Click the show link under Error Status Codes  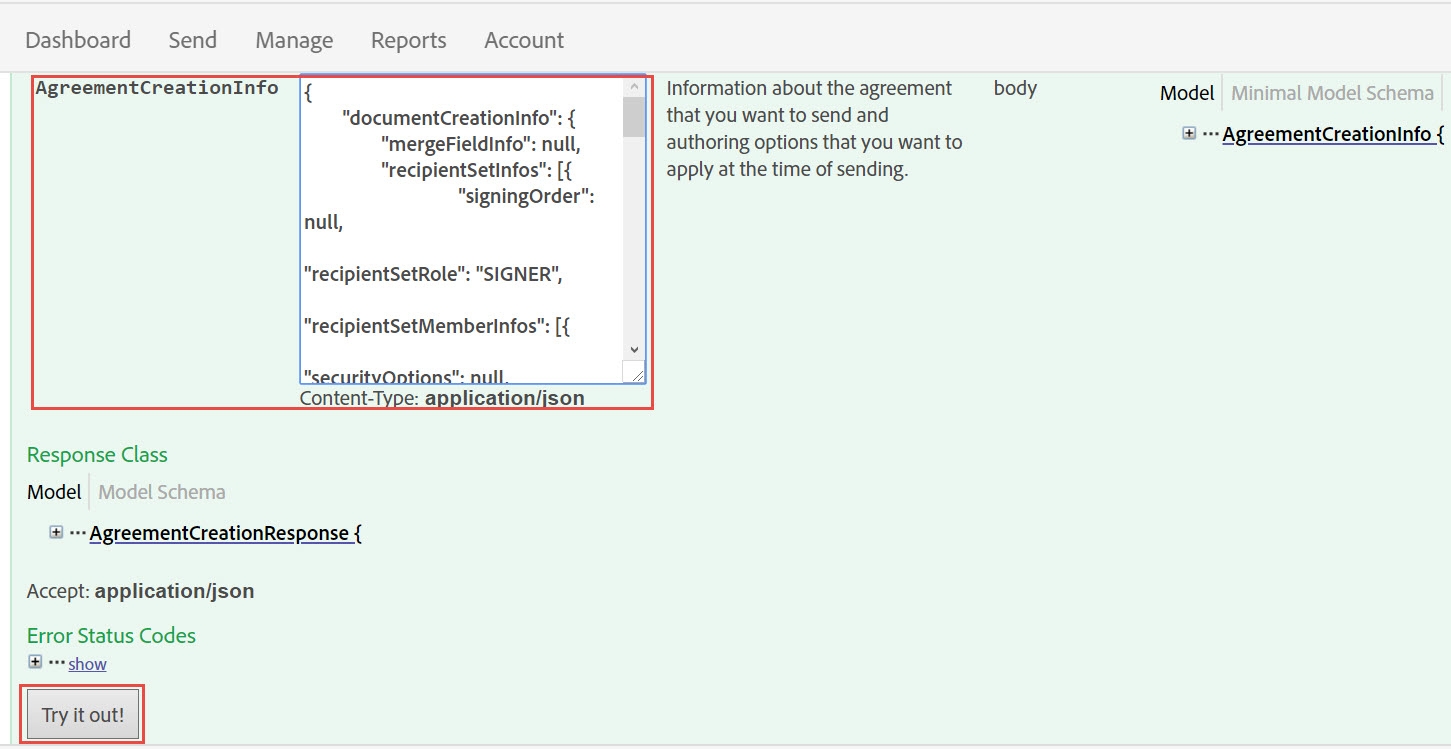click(87, 663)
